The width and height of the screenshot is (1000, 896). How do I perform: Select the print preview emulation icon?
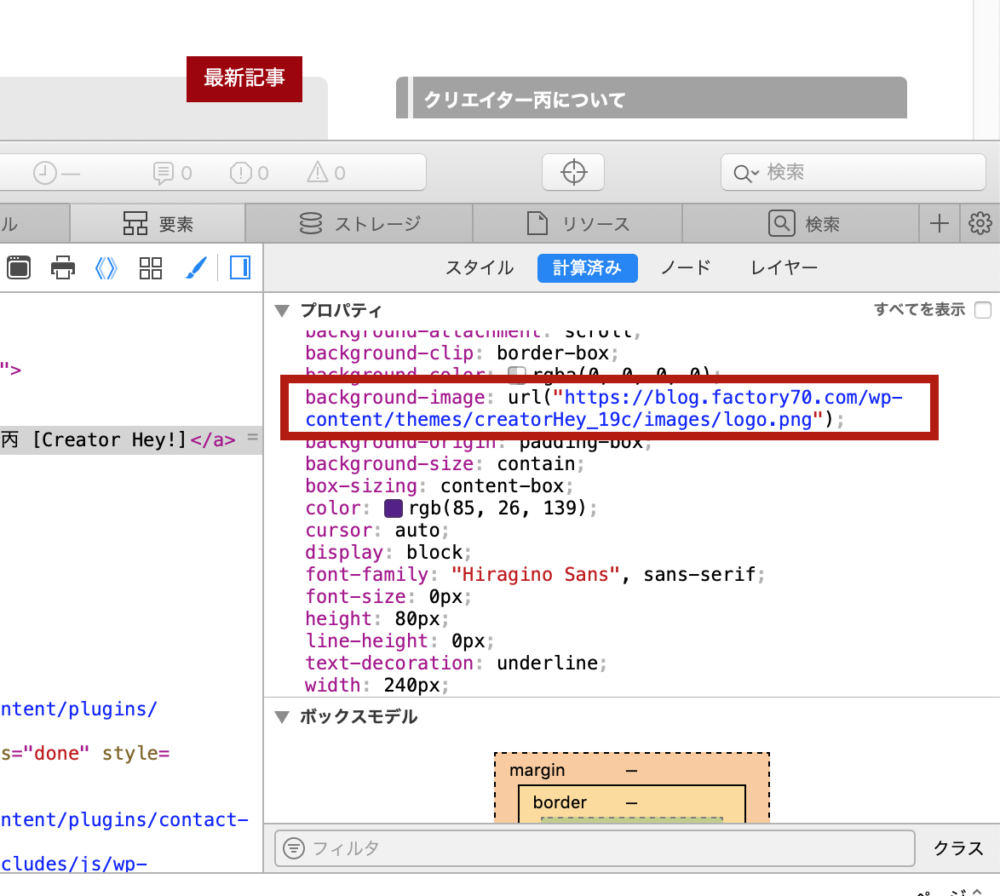click(x=60, y=268)
